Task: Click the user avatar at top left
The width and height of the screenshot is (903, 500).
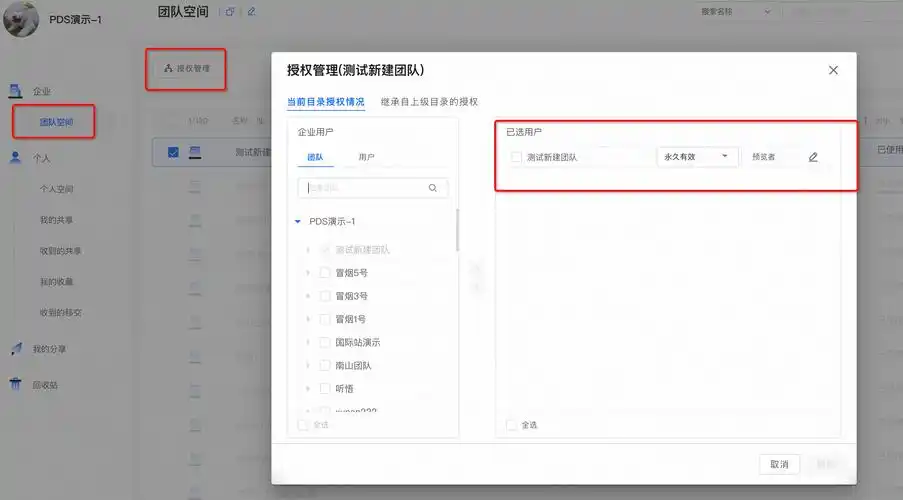Action: coord(21,19)
